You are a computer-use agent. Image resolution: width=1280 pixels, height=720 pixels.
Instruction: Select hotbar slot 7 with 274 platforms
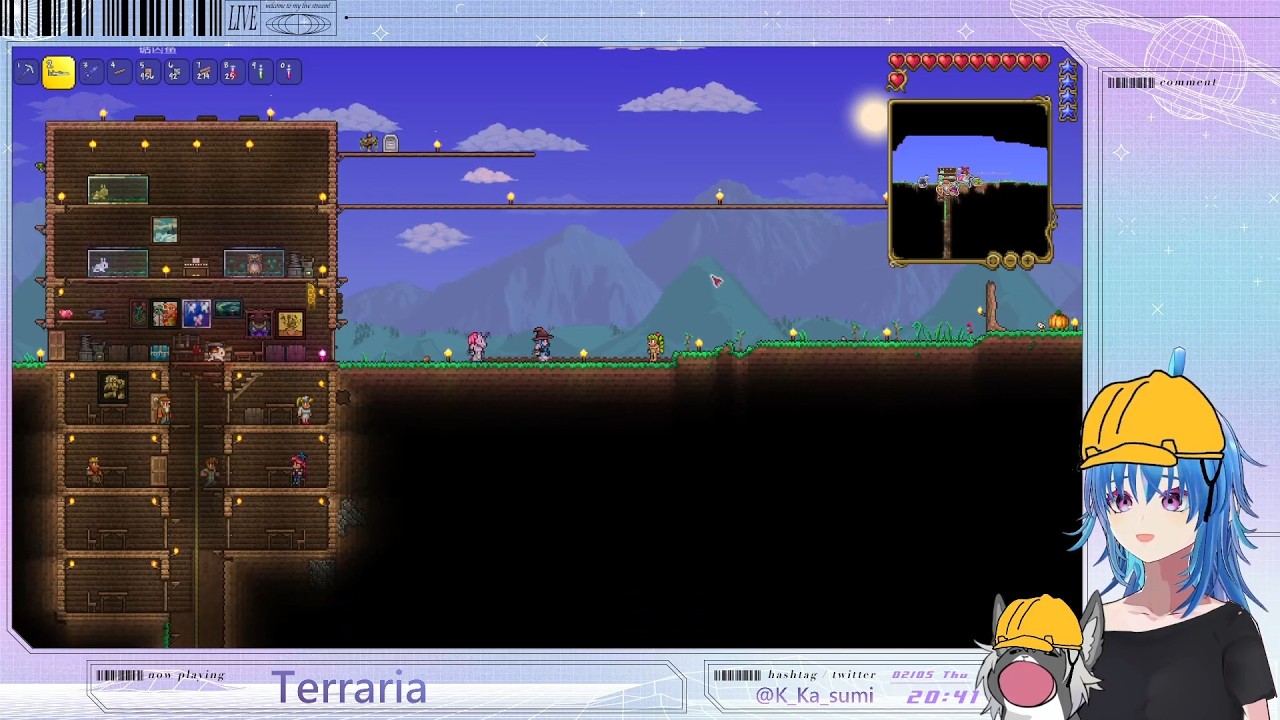pyautogui.click(x=203, y=72)
